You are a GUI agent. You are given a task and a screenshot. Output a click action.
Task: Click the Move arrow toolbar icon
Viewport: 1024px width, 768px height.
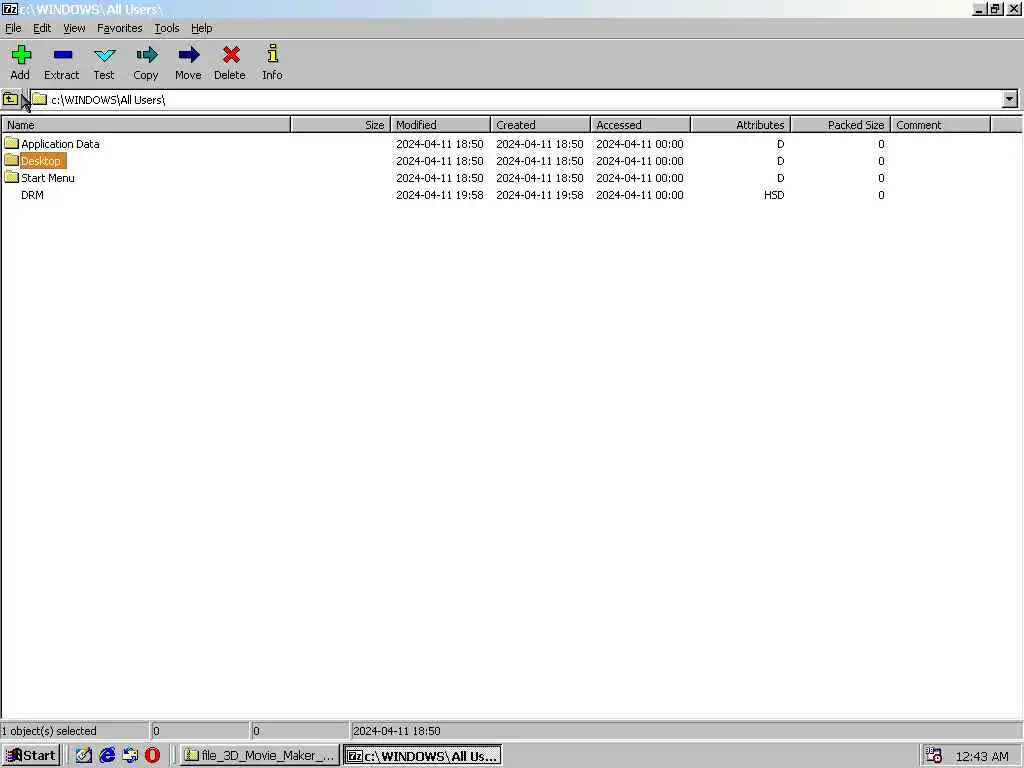(188, 55)
